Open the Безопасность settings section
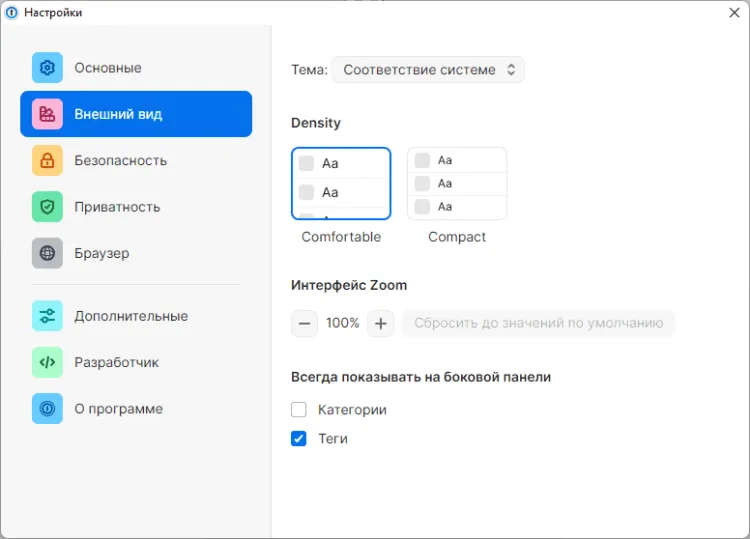Screen dimensions: 750x539 pos(120,160)
